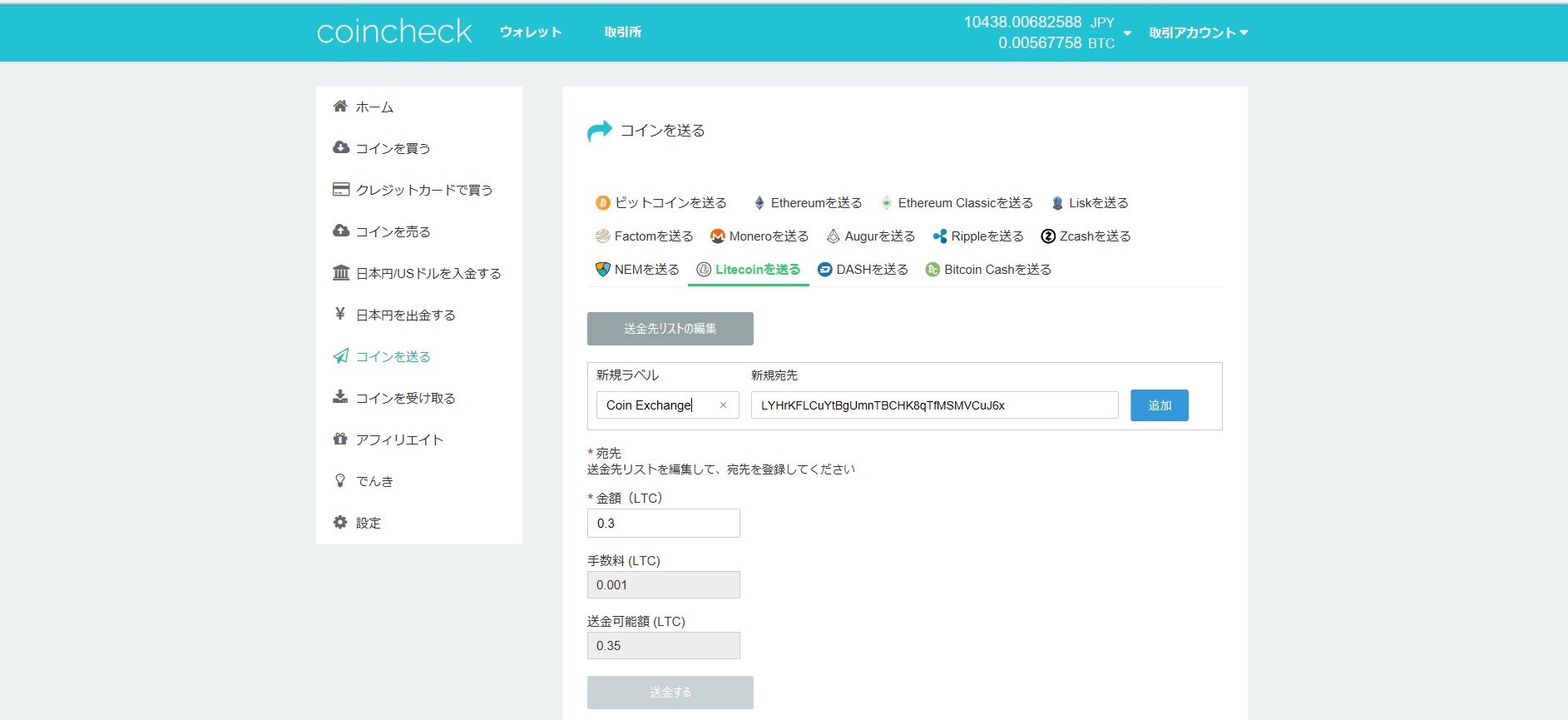The height and width of the screenshot is (720, 1568).
Task: Click the blue 追加 button
Action: pyautogui.click(x=1160, y=405)
